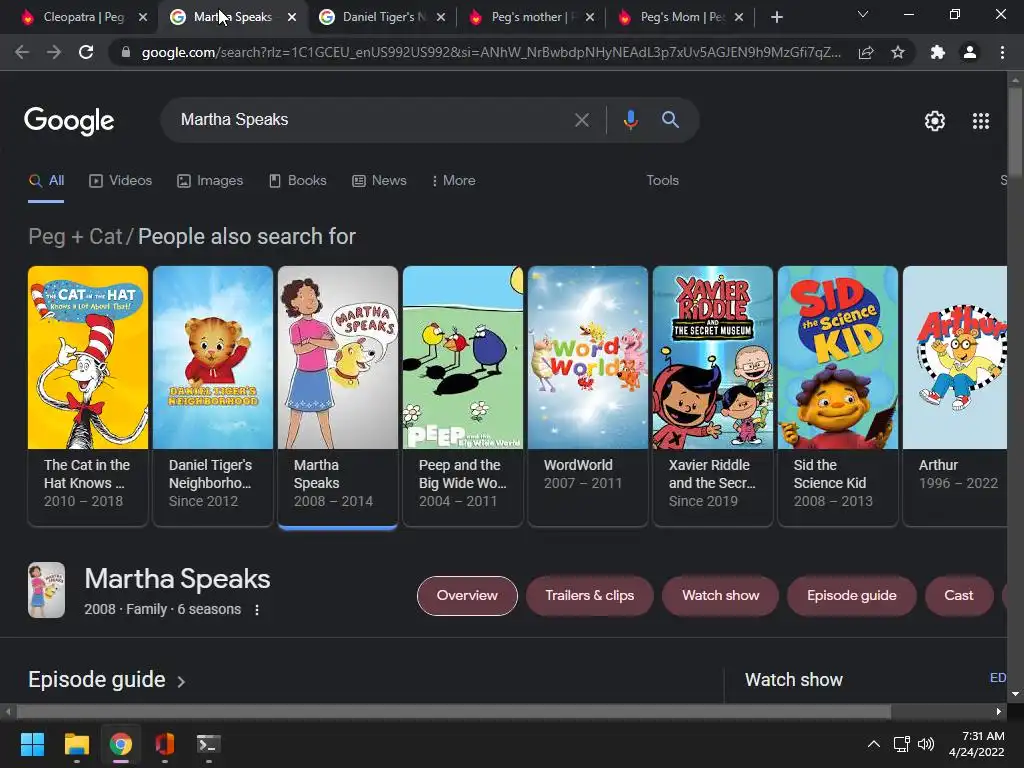Share this page using the share icon
The image size is (1024, 768).
point(866,52)
